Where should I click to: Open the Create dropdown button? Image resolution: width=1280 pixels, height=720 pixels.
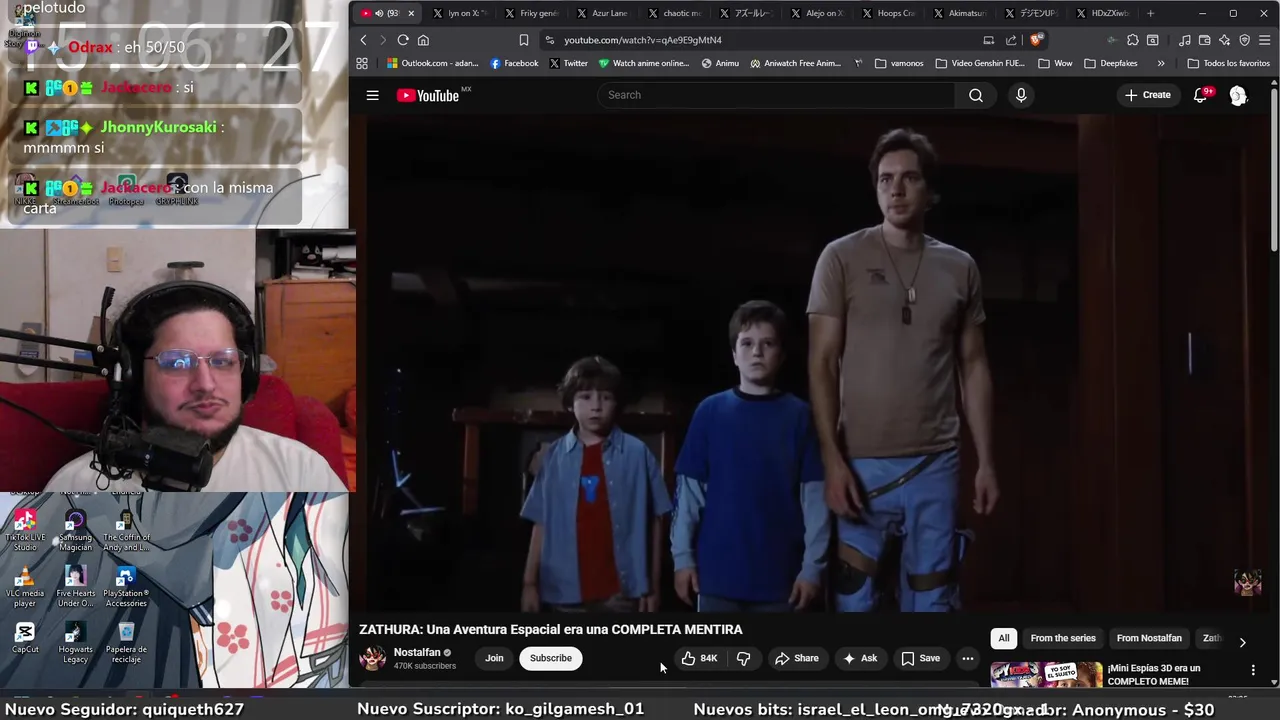coord(1147,95)
